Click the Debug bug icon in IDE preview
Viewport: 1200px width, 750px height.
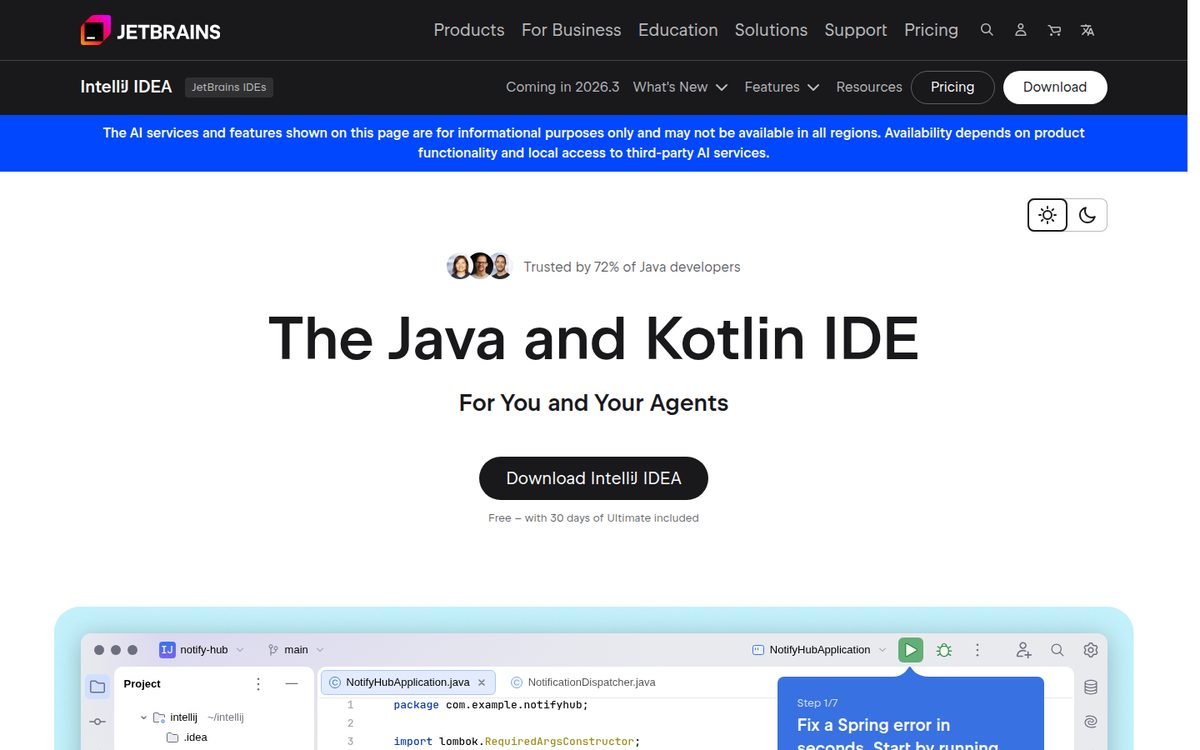[944, 650]
